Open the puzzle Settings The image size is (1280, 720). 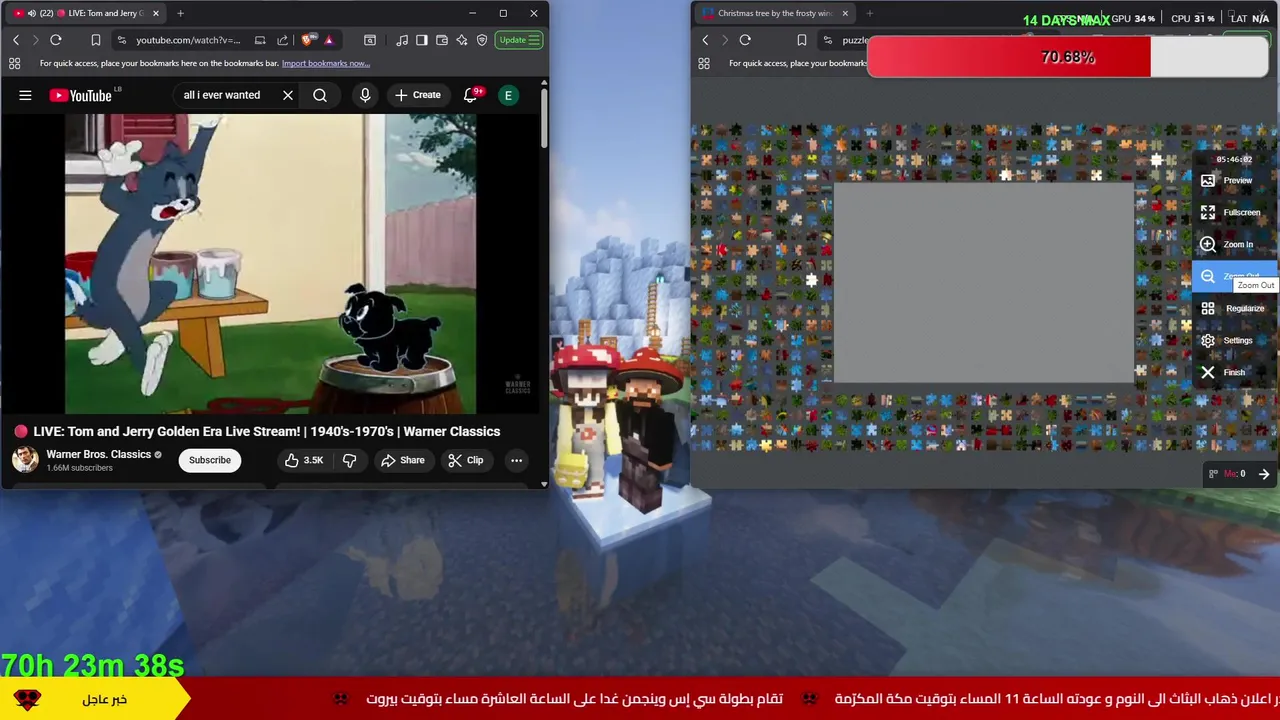pyautogui.click(x=1235, y=341)
